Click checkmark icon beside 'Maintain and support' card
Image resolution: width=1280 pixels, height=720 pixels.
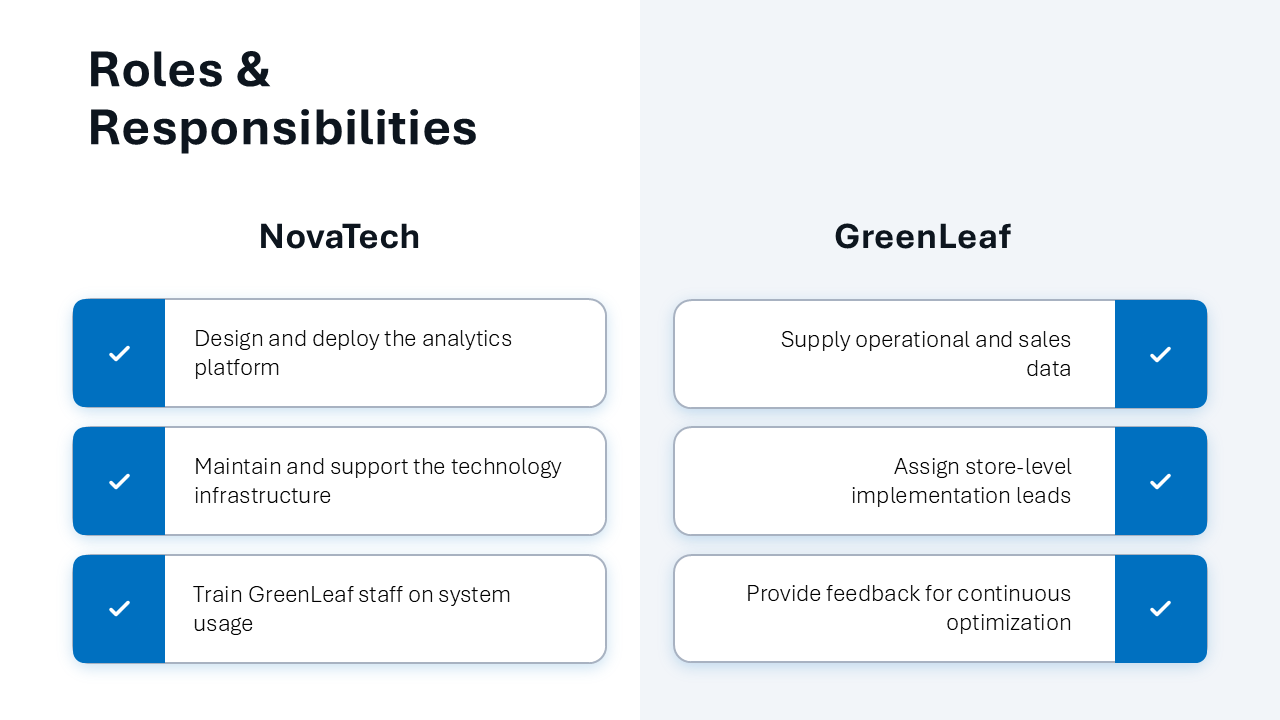coord(119,481)
